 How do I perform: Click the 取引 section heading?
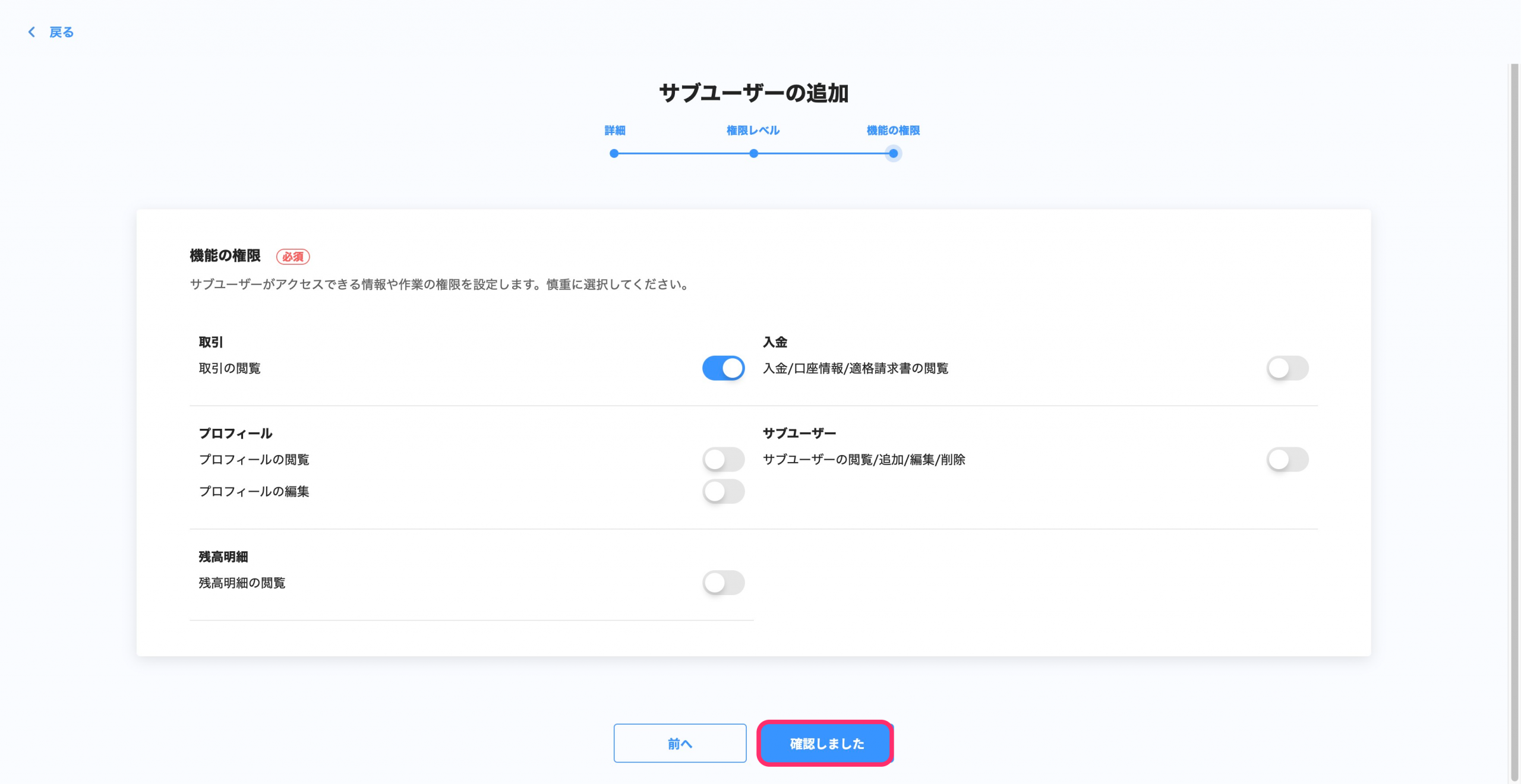pos(211,342)
